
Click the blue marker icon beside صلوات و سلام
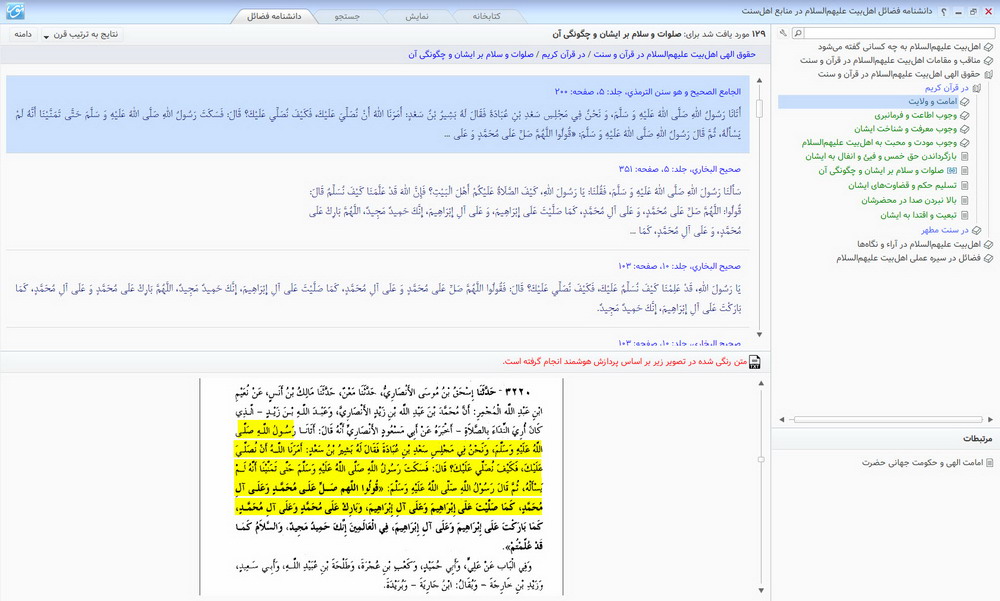952,171
